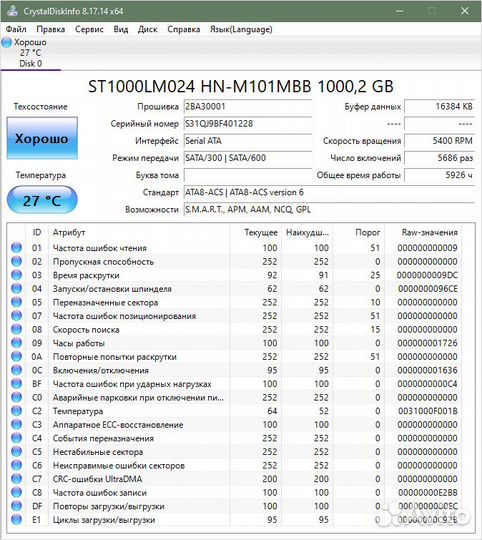Open the Сервис menu
This screenshot has width=482, height=540.
tap(89, 29)
